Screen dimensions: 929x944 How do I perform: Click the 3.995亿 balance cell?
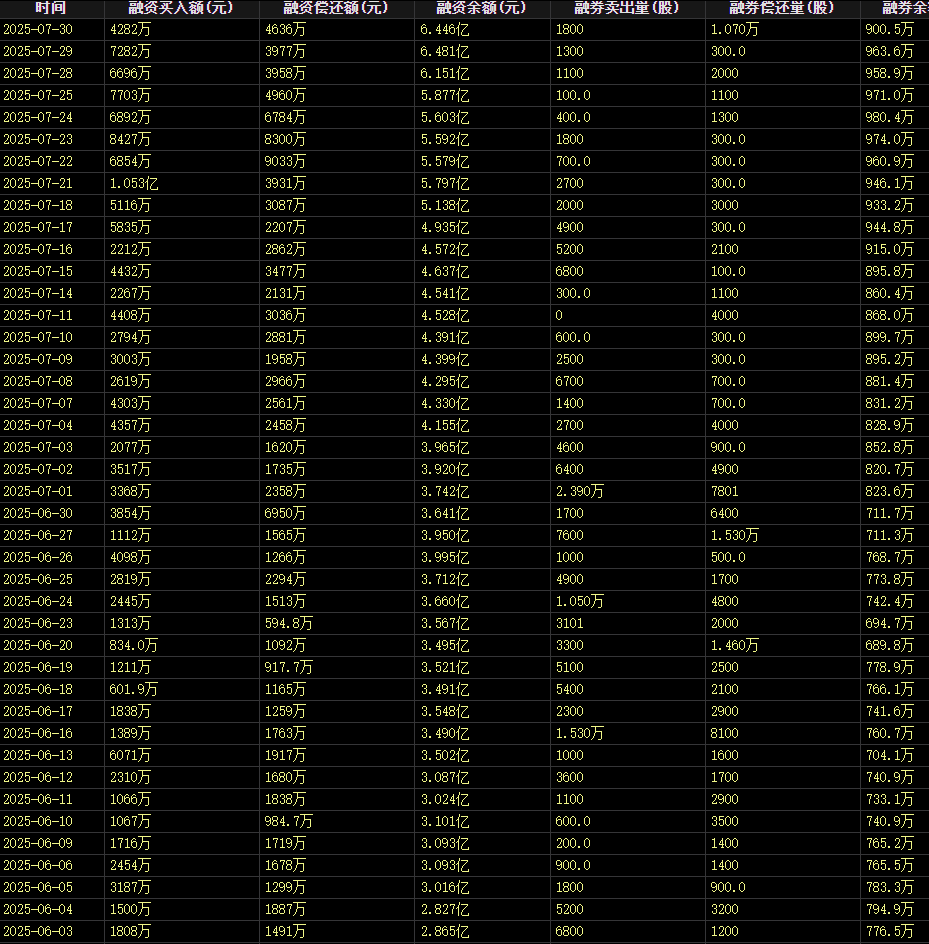click(x=444, y=557)
